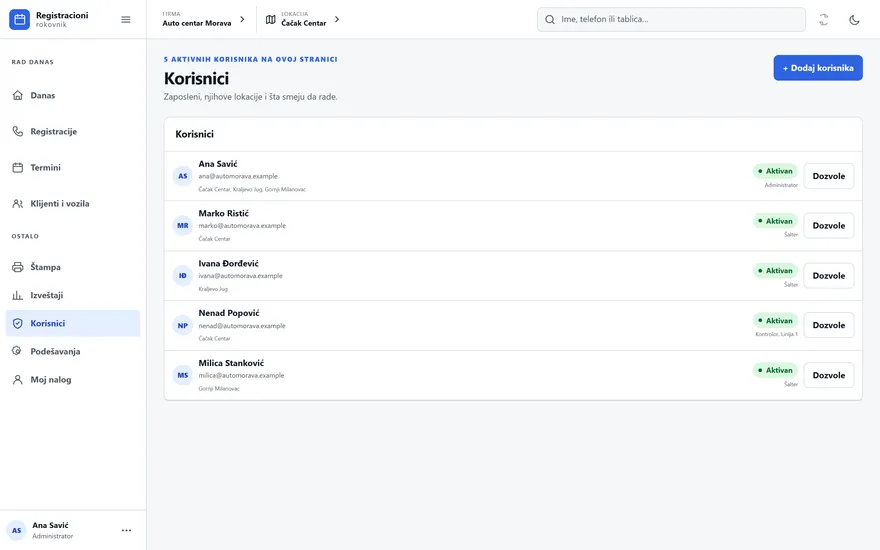Click the Aktivan badge for Nenad Popović
The width and height of the screenshot is (880, 550).
775,320
